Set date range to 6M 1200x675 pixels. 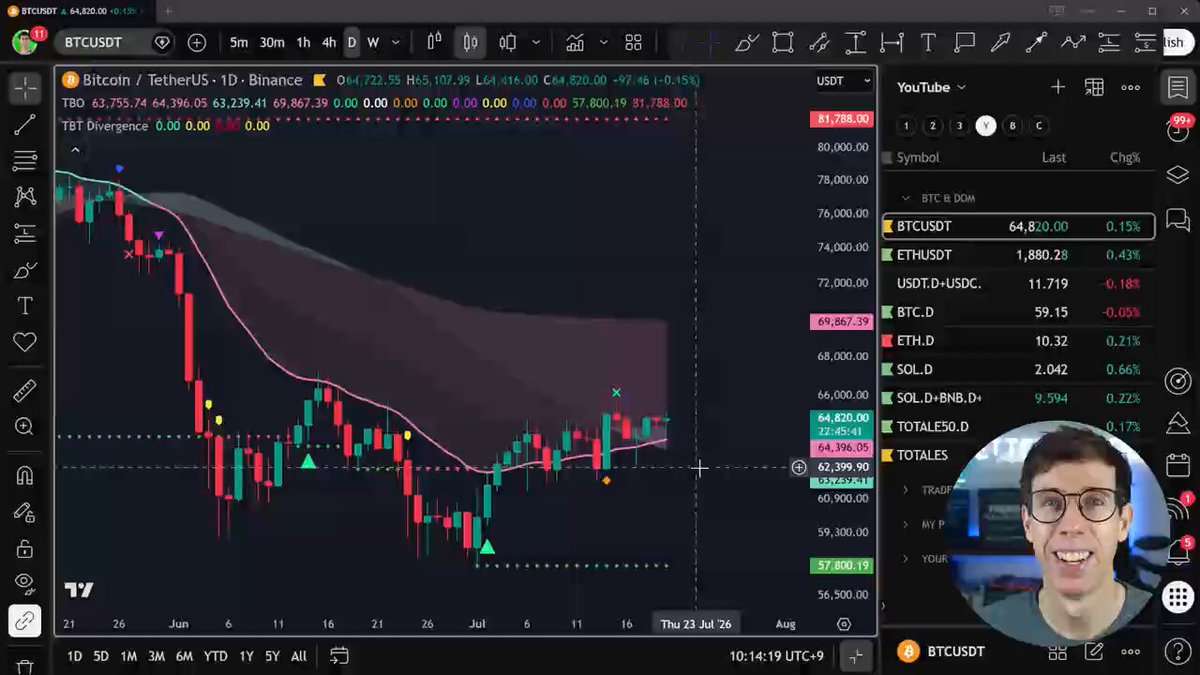184,656
